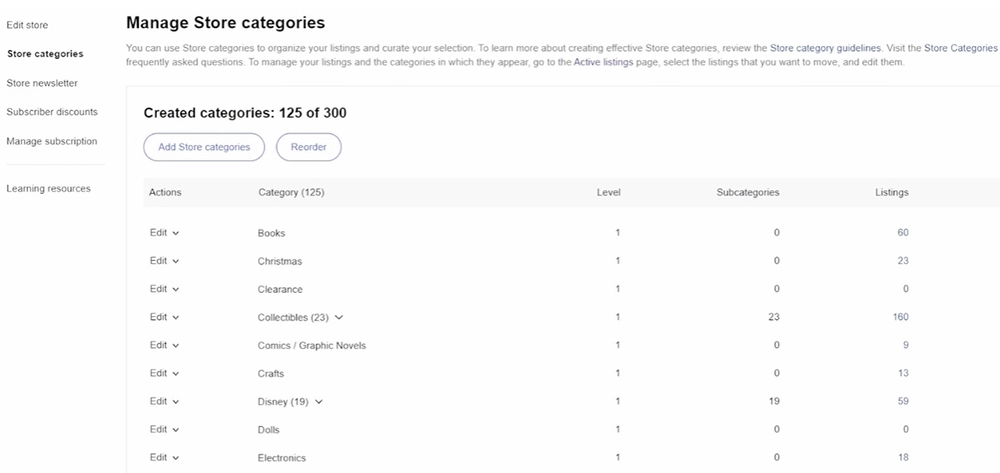Navigate to Manage subscription
This screenshot has height=473, width=1000.
(52, 141)
